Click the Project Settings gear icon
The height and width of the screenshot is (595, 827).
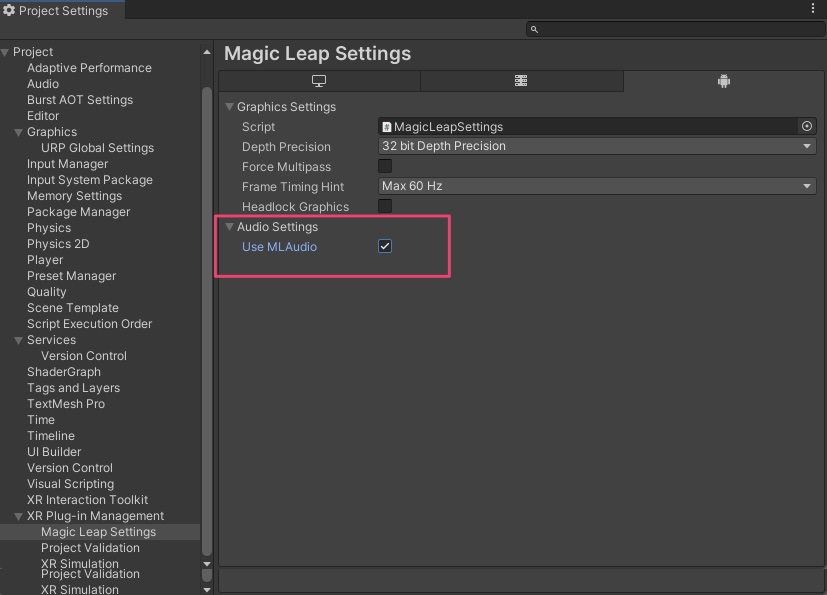(x=9, y=10)
